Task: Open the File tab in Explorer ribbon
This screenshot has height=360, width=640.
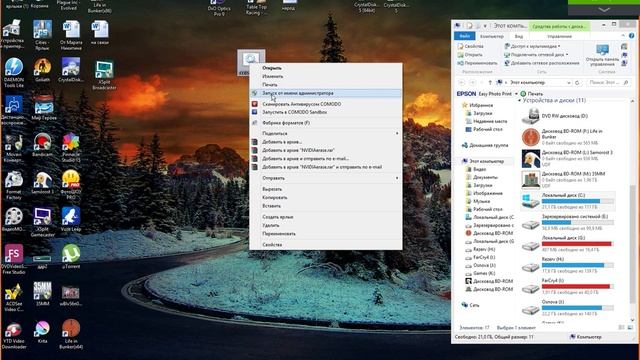Action: pyautogui.click(x=464, y=36)
